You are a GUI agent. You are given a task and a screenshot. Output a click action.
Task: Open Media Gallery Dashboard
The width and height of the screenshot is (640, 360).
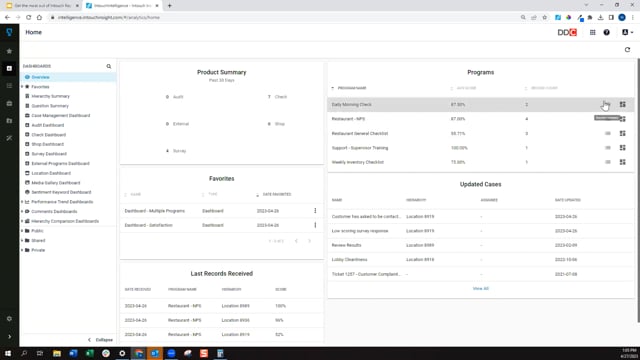click(56, 183)
